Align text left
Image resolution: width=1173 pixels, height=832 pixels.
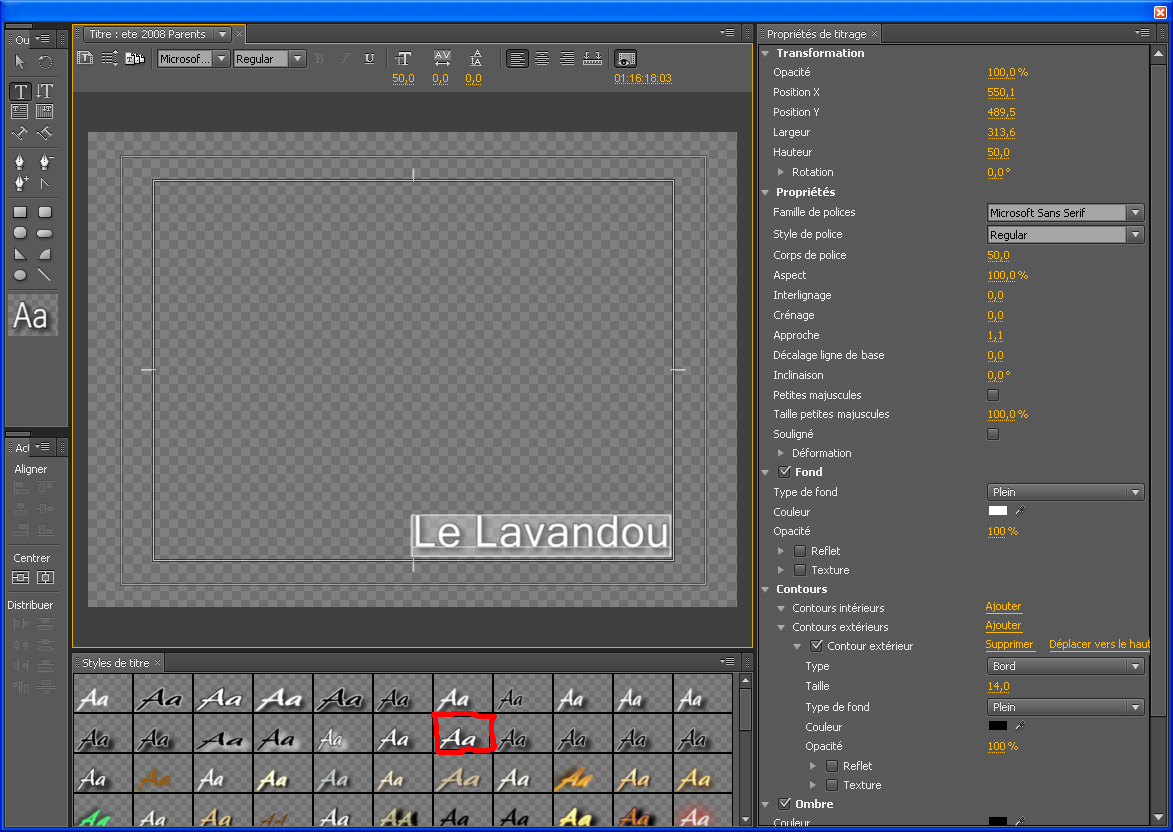click(517, 58)
